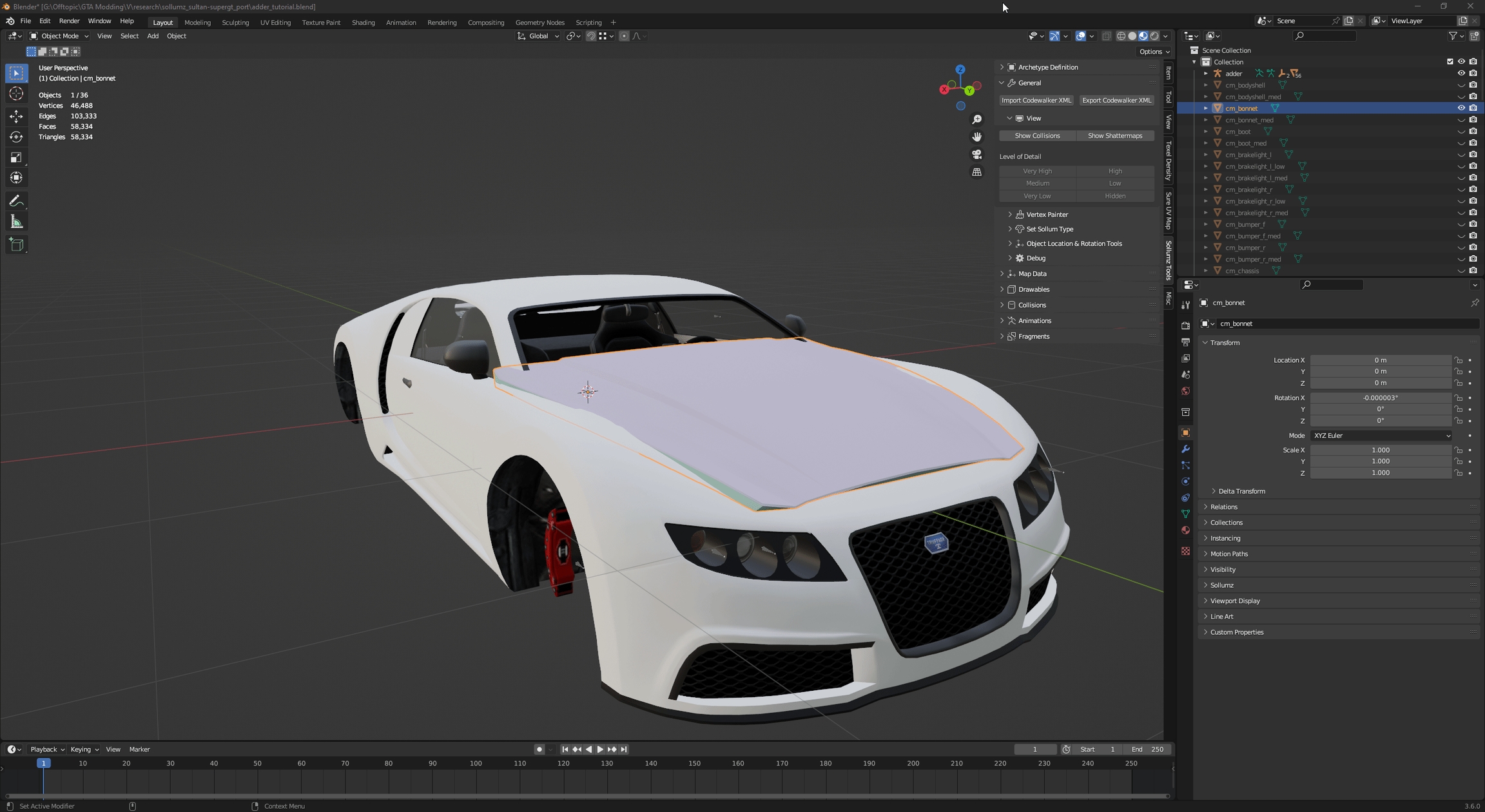Image resolution: width=1485 pixels, height=812 pixels.
Task: Select the Rotate tool
Action: tap(17, 137)
